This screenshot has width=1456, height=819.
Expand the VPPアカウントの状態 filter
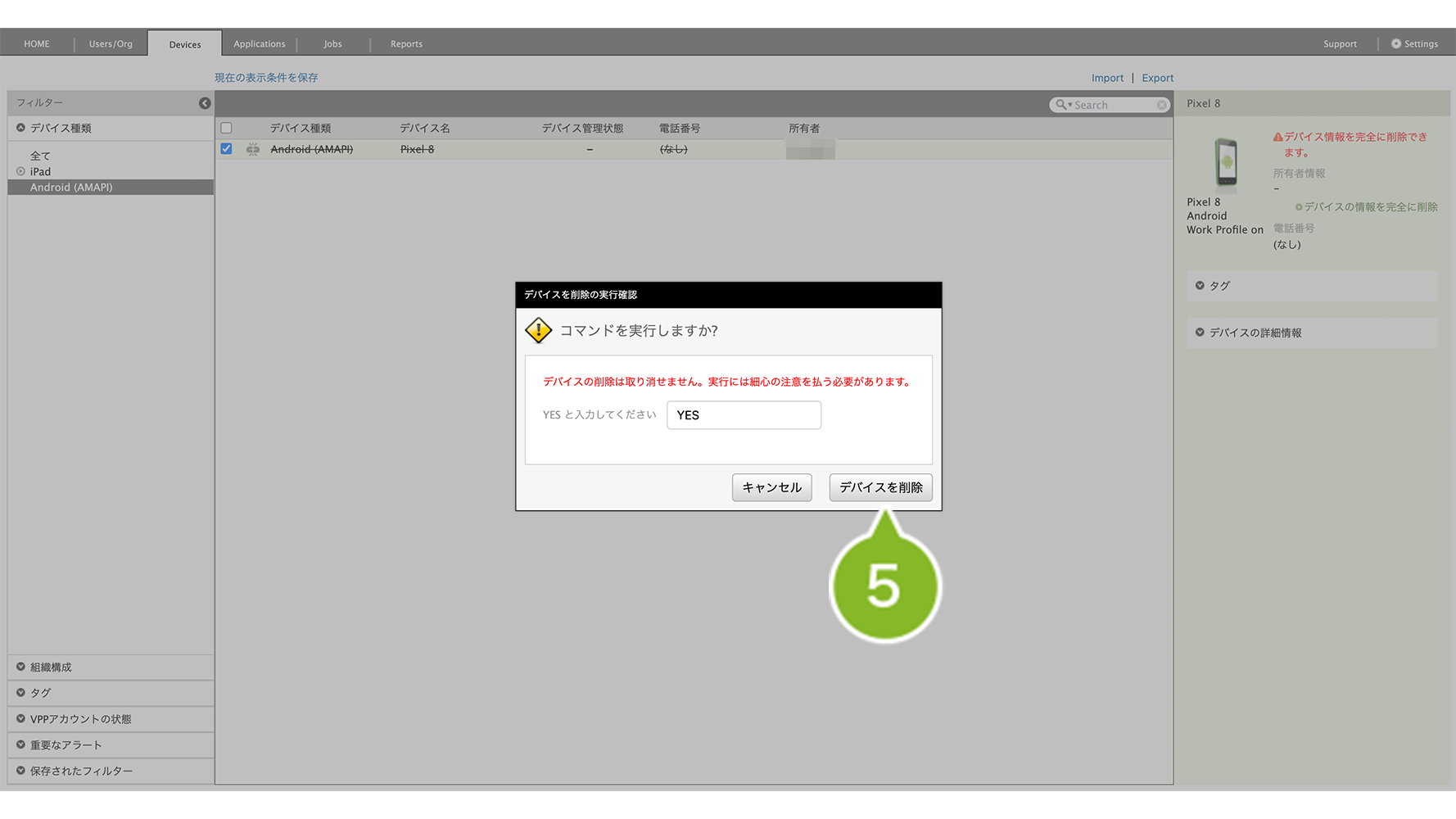tap(111, 719)
